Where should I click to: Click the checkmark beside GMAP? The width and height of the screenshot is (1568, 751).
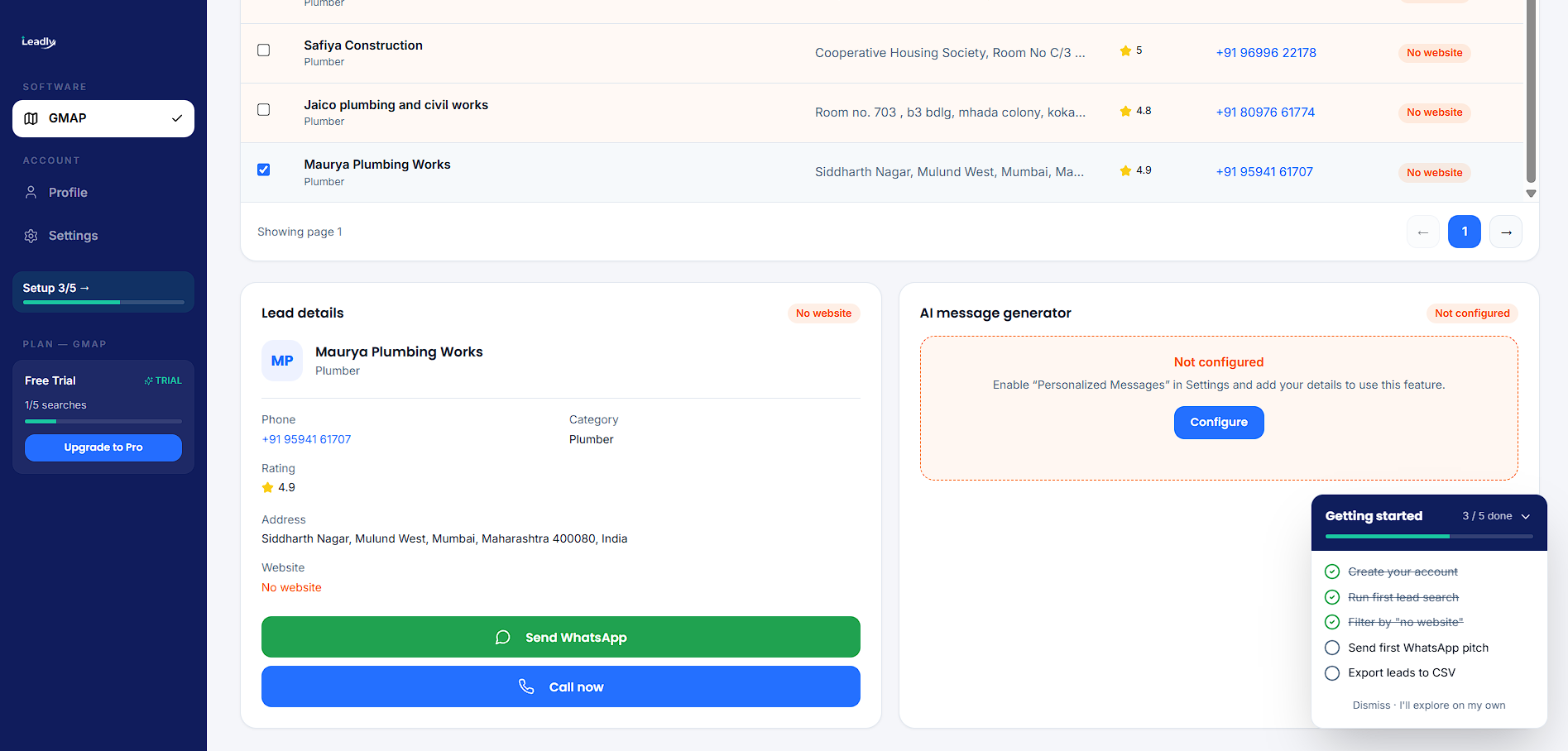click(176, 118)
